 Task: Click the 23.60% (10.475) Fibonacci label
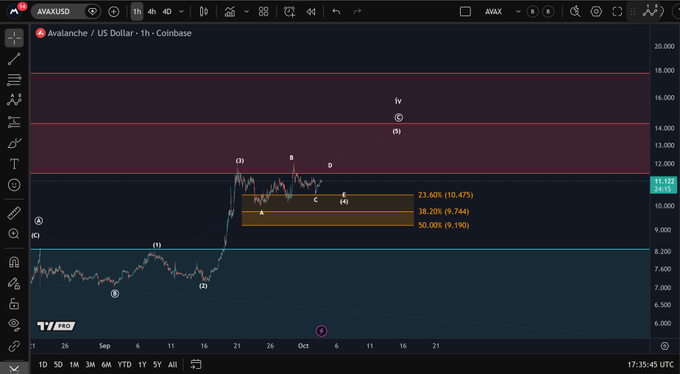[445, 195]
